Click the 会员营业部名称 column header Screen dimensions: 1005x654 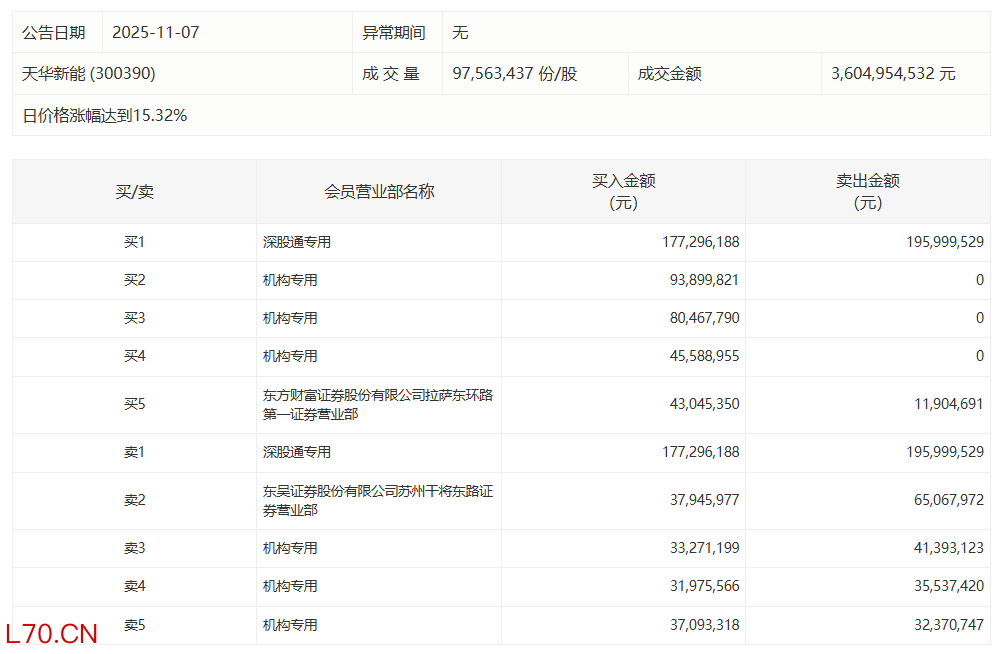point(379,192)
